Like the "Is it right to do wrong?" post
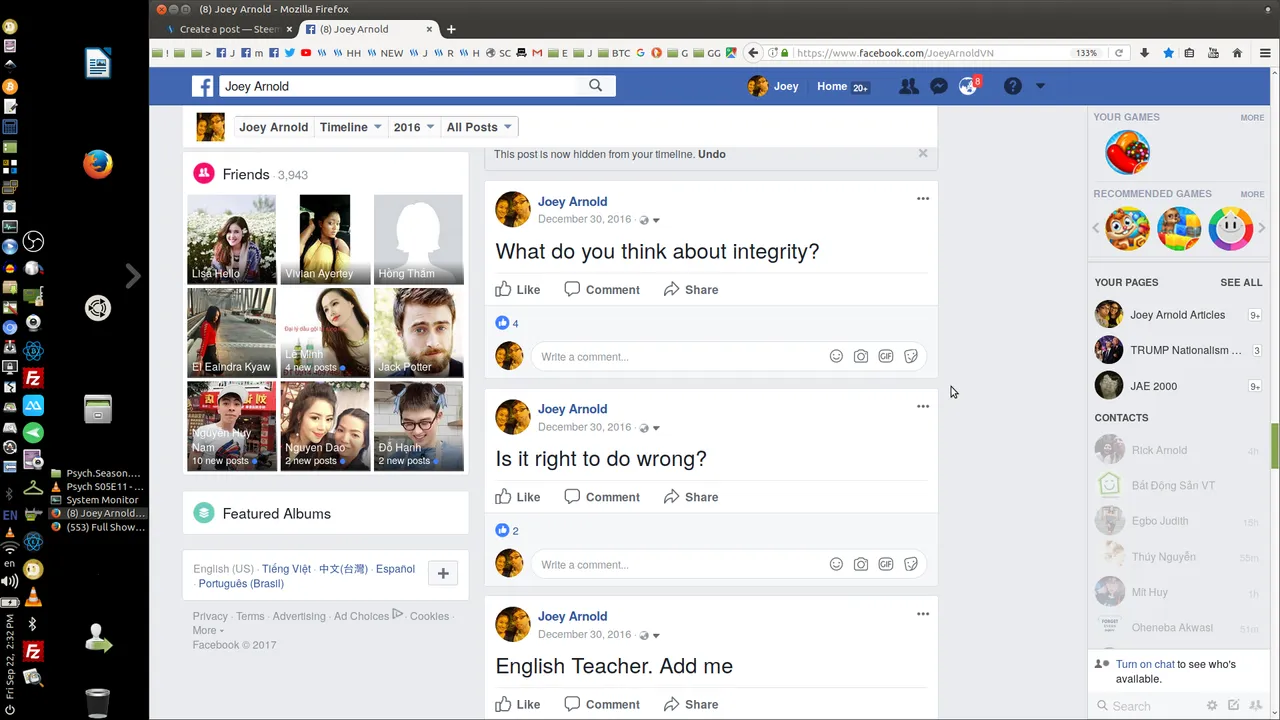The height and width of the screenshot is (720, 1280). (518, 497)
